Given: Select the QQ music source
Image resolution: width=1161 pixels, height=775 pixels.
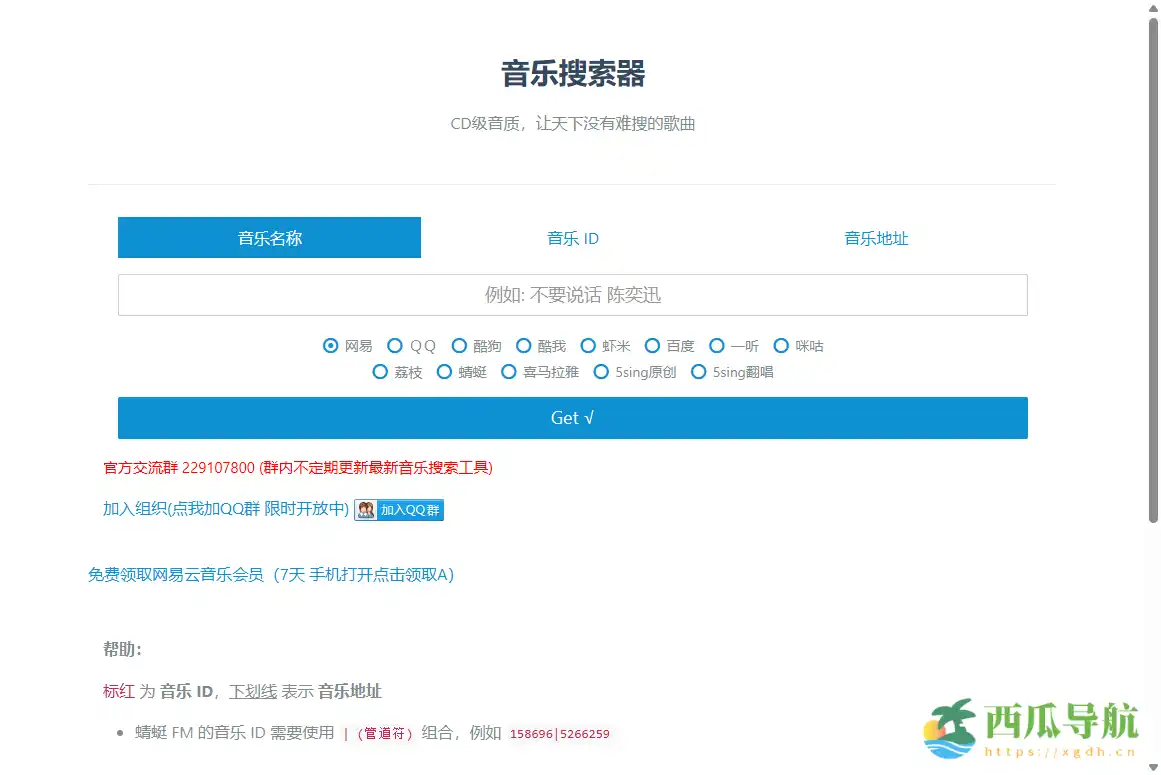Looking at the screenshot, I should [395, 346].
